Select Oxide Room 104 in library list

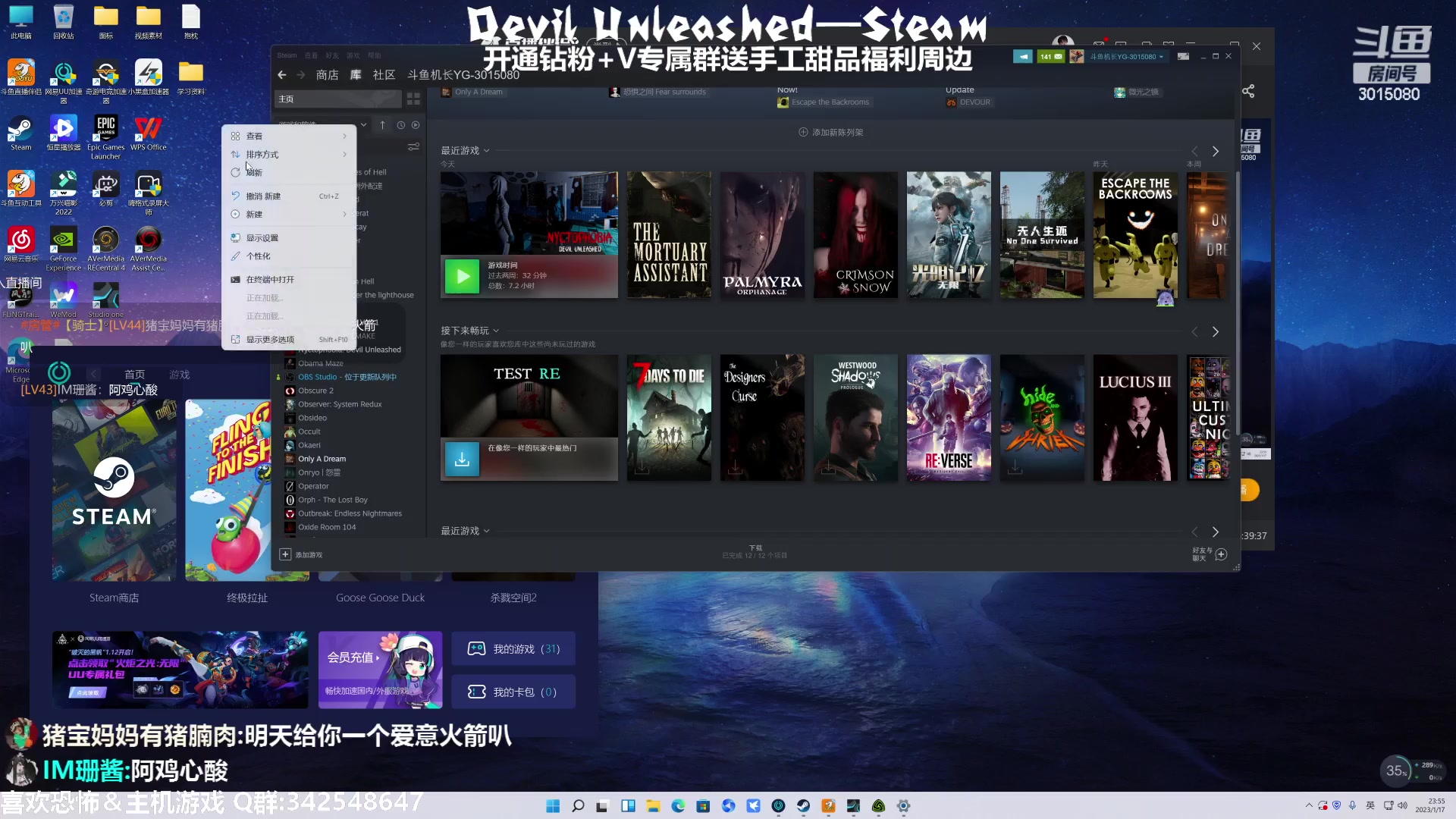tap(327, 527)
